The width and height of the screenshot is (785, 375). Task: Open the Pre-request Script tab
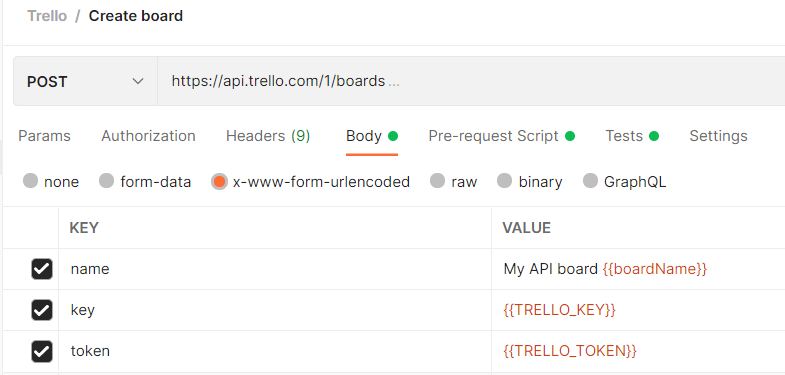[x=501, y=136]
